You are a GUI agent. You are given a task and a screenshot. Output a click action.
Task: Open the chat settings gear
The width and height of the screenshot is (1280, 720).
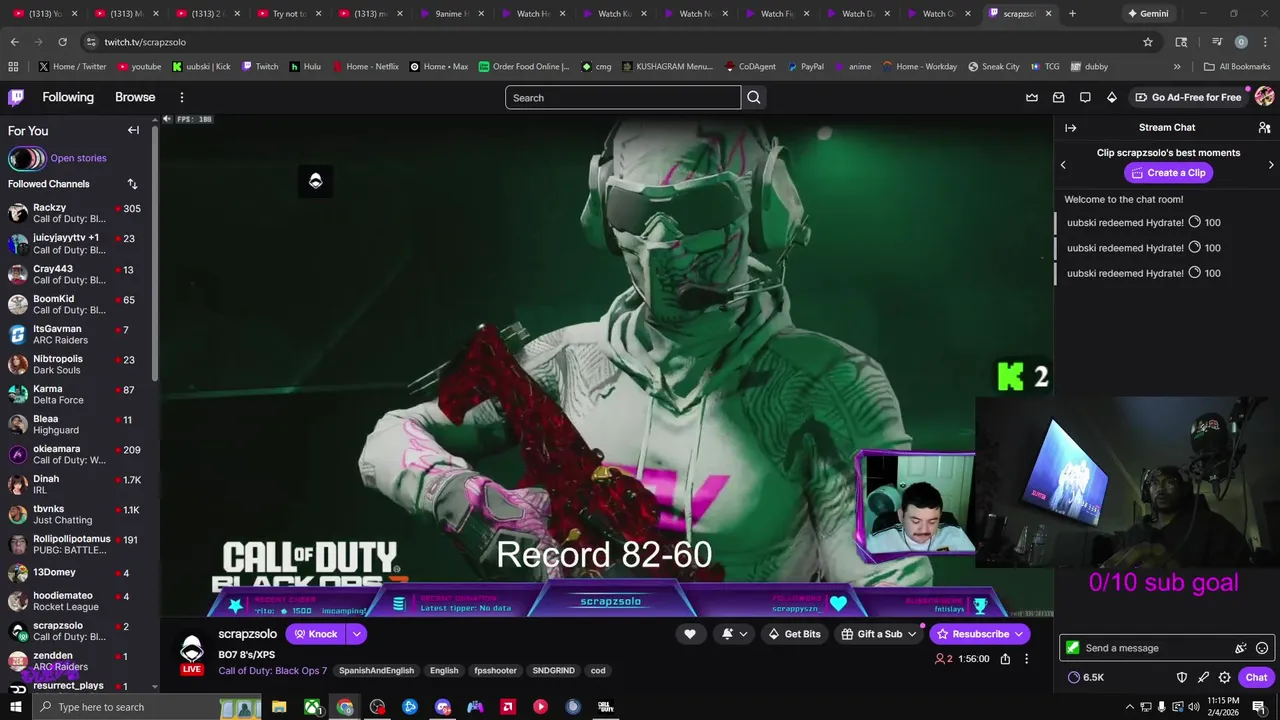coord(1224,677)
